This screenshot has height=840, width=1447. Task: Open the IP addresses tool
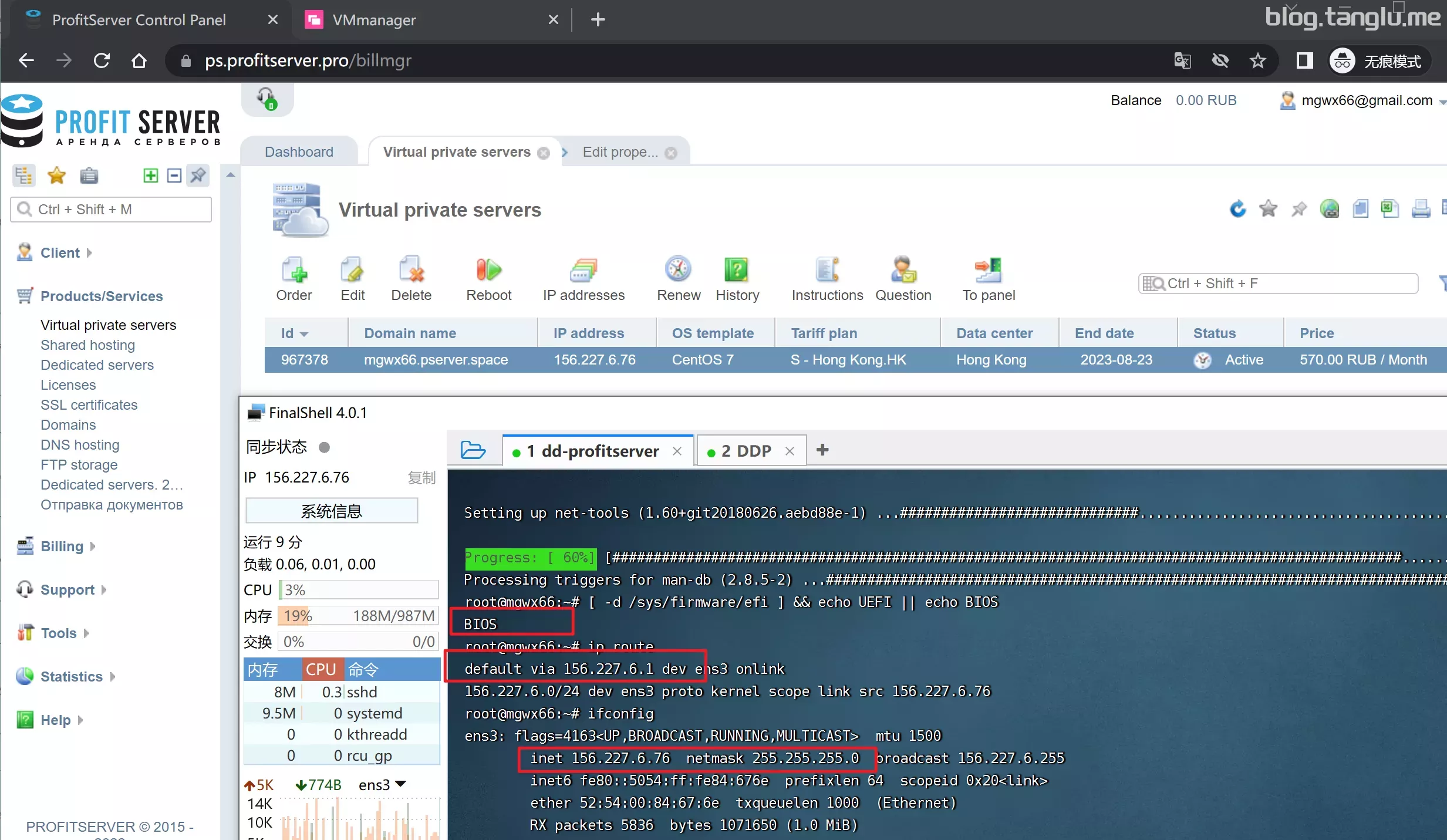[x=583, y=271]
